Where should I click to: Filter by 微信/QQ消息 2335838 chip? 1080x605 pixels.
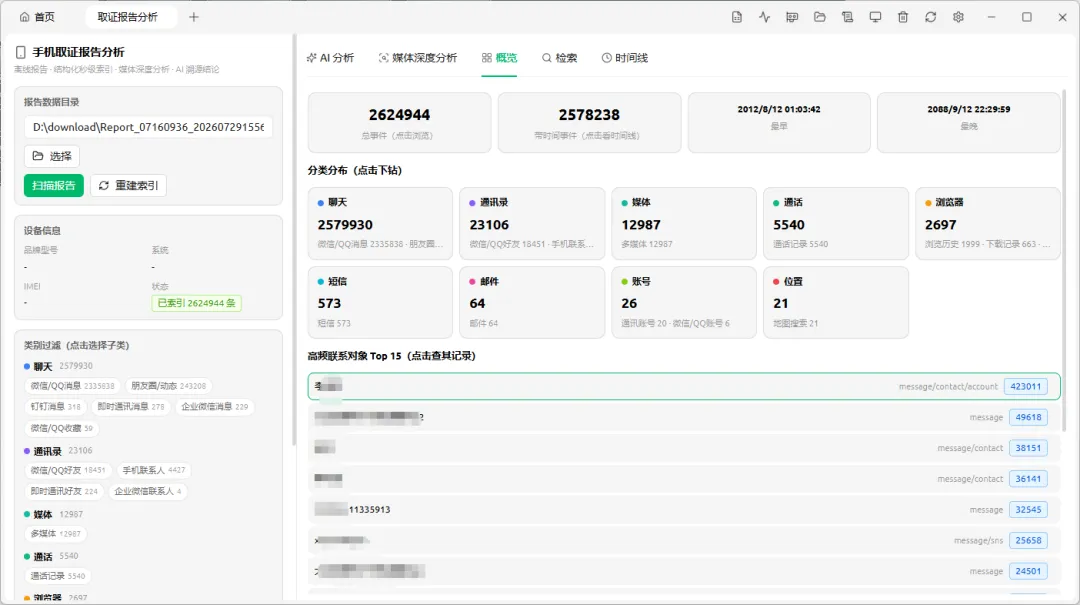72,386
